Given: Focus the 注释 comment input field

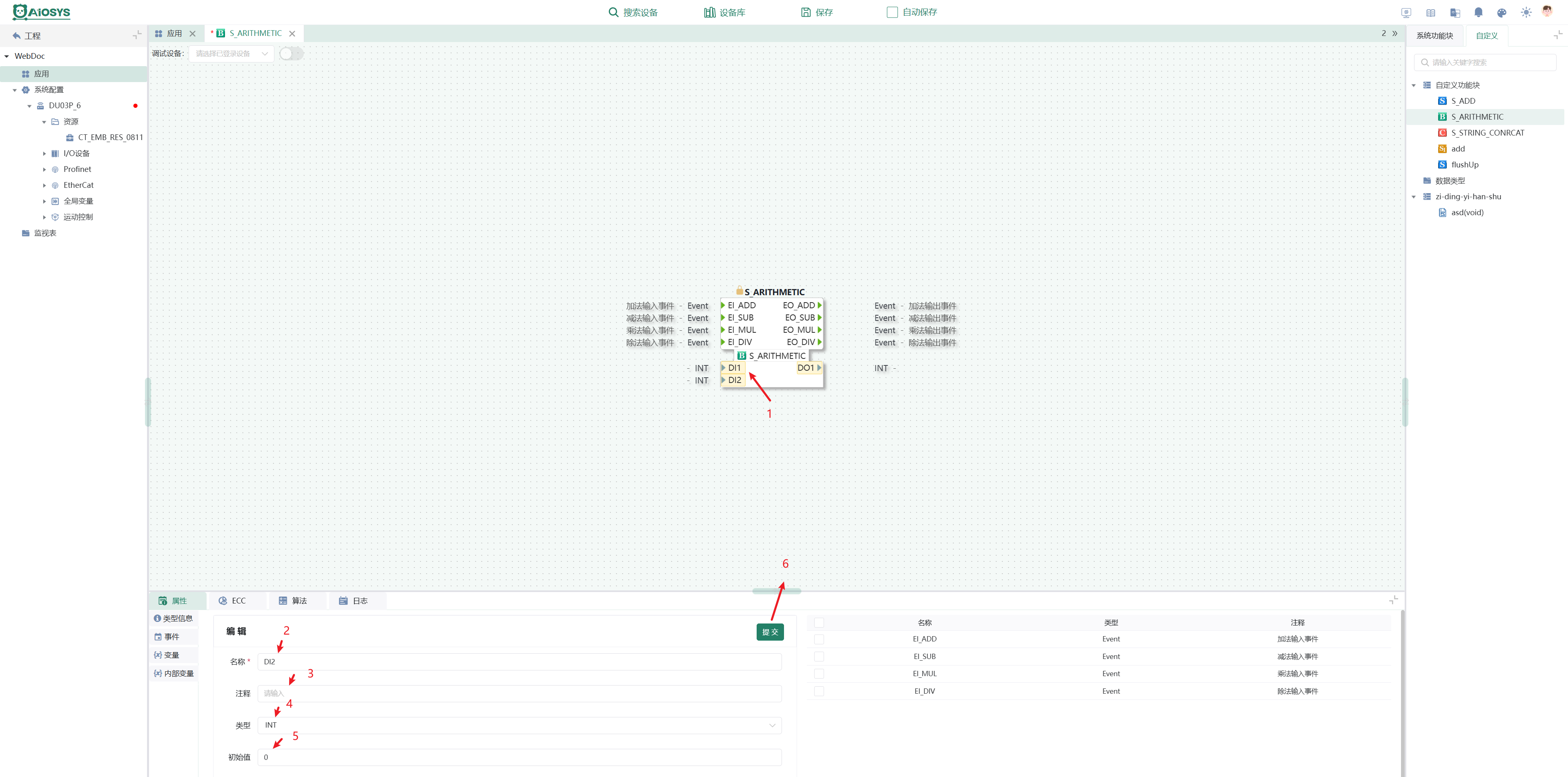Looking at the screenshot, I should (x=519, y=693).
